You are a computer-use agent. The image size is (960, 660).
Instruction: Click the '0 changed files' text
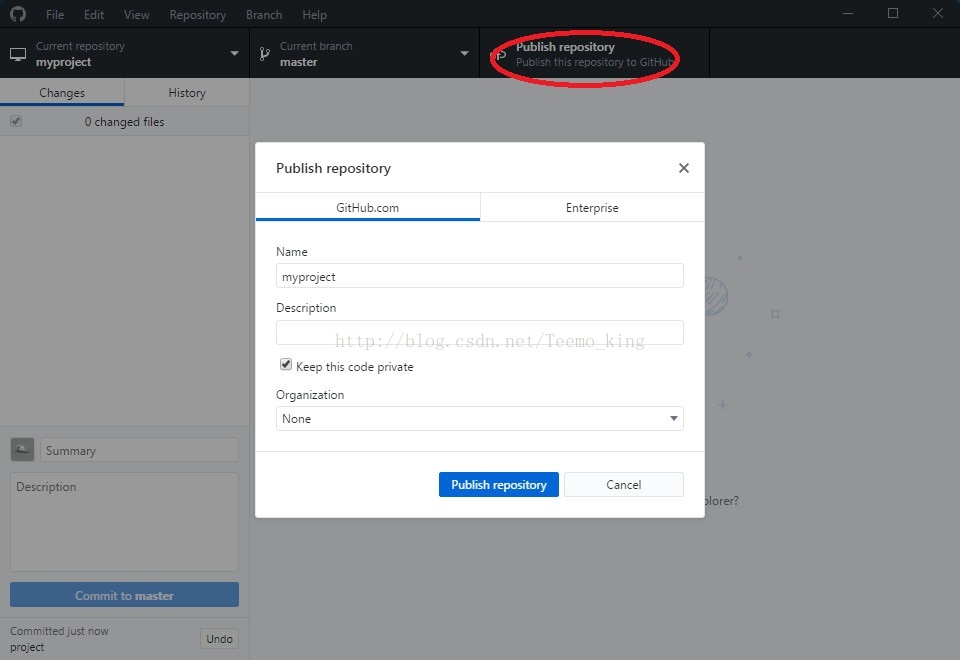click(x=124, y=122)
